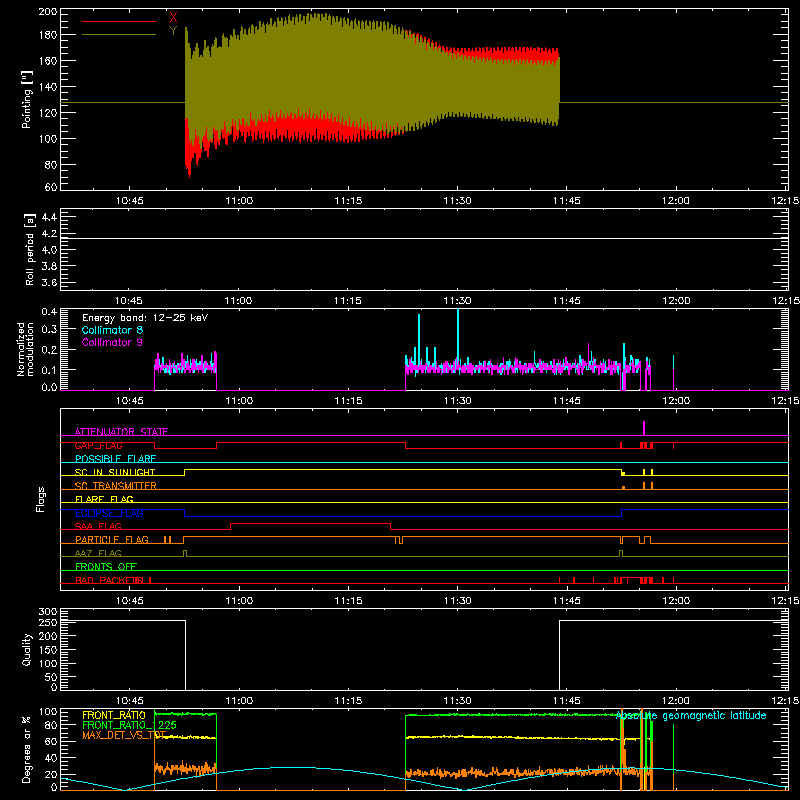Click the red 'X' legend label
The width and height of the screenshot is (800, 800).
[x=173, y=17]
